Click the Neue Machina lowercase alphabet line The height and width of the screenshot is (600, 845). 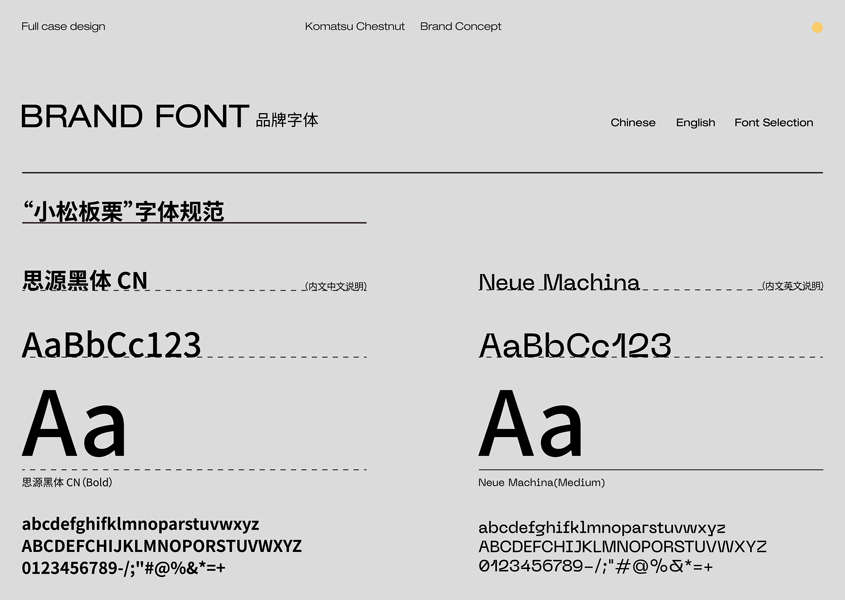pos(602,528)
